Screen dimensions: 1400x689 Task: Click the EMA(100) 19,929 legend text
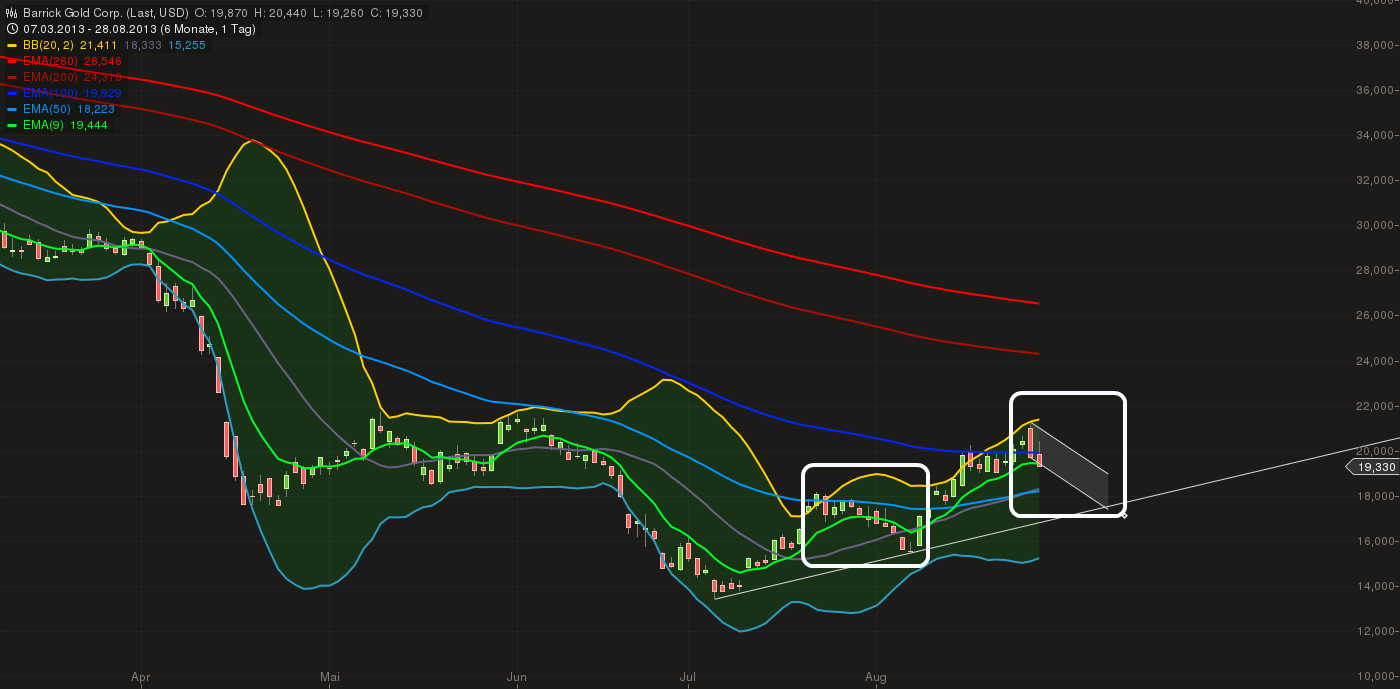[72, 93]
